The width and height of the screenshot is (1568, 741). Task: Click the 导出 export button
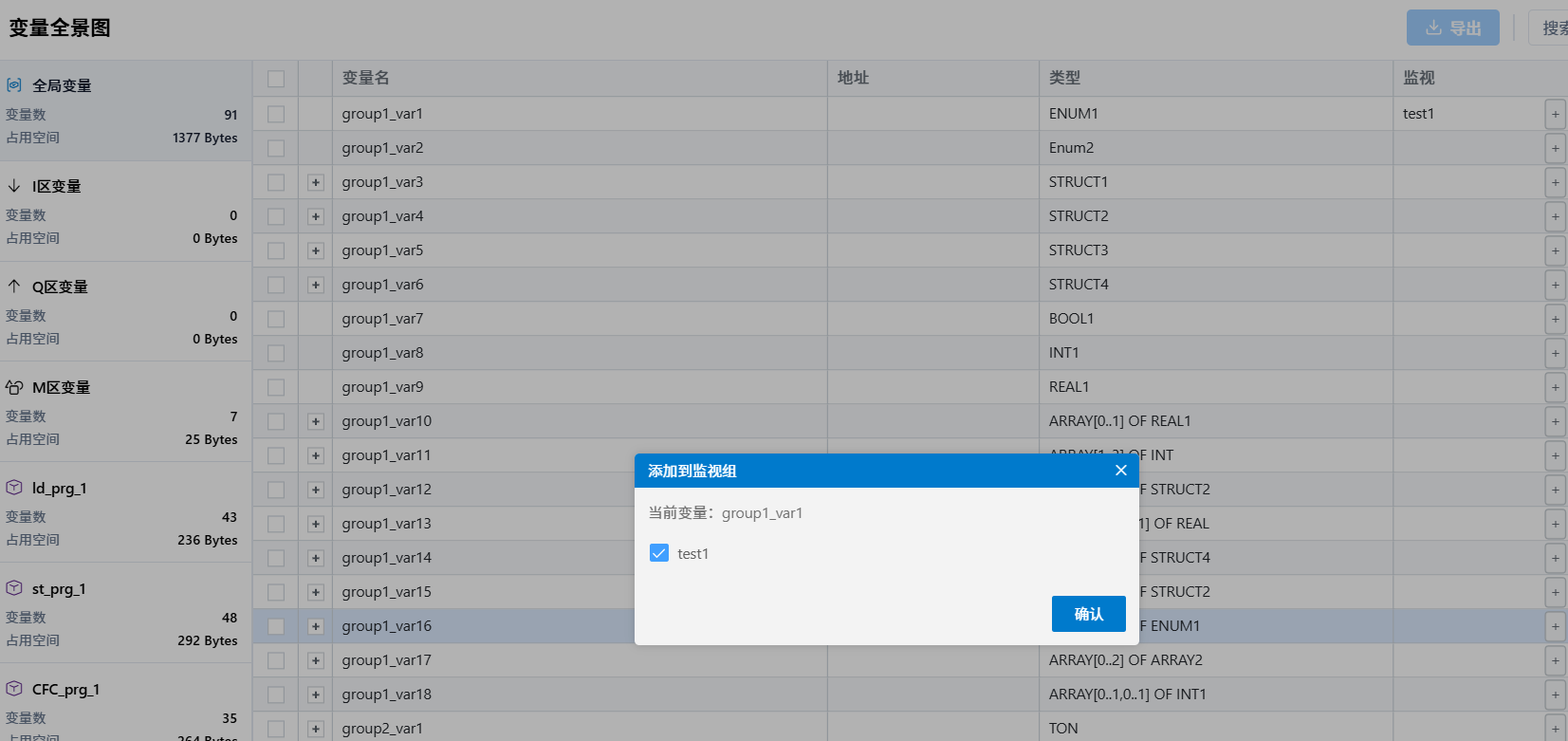pyautogui.click(x=1453, y=28)
